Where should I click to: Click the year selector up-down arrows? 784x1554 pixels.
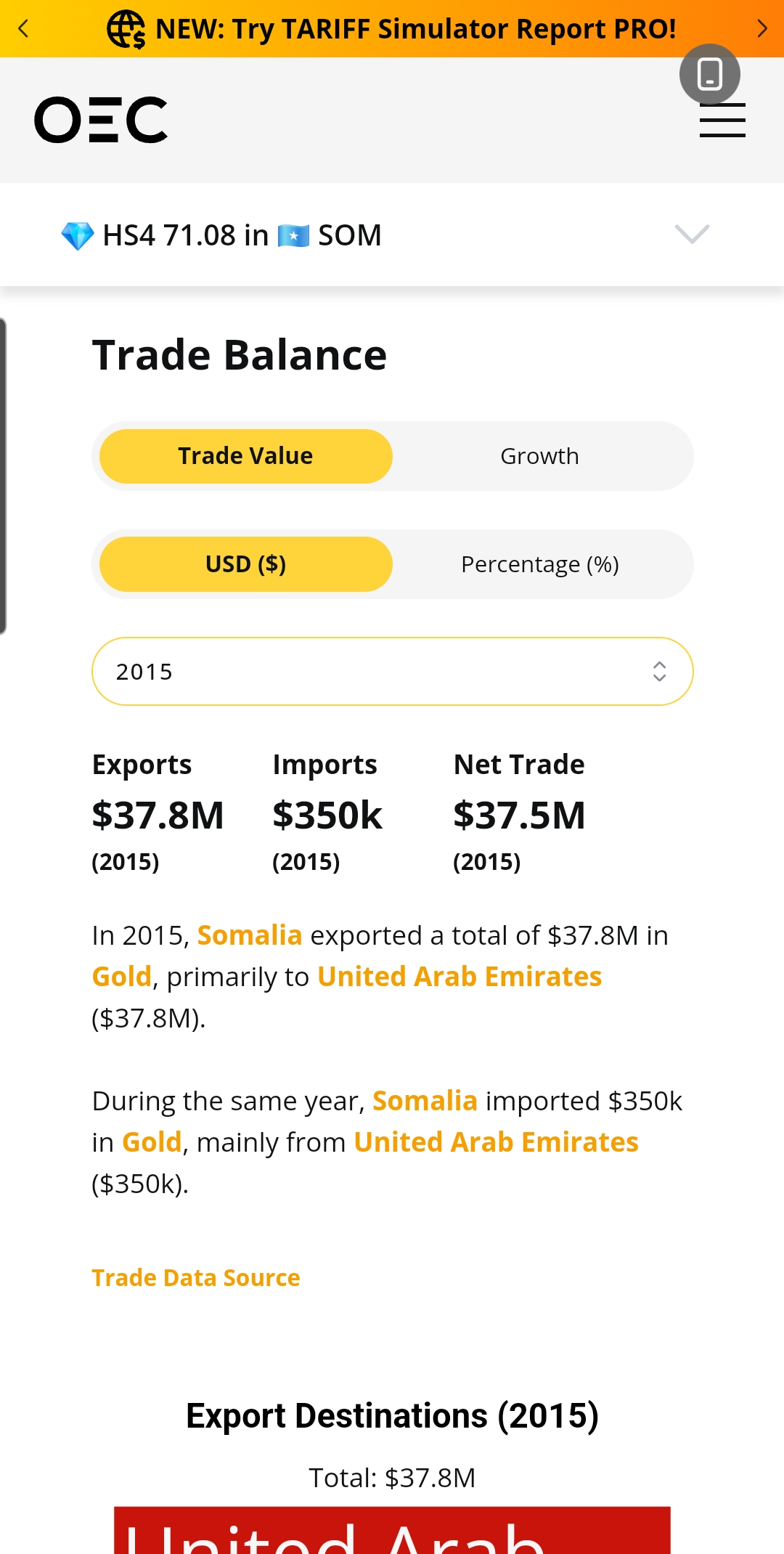[x=658, y=671]
